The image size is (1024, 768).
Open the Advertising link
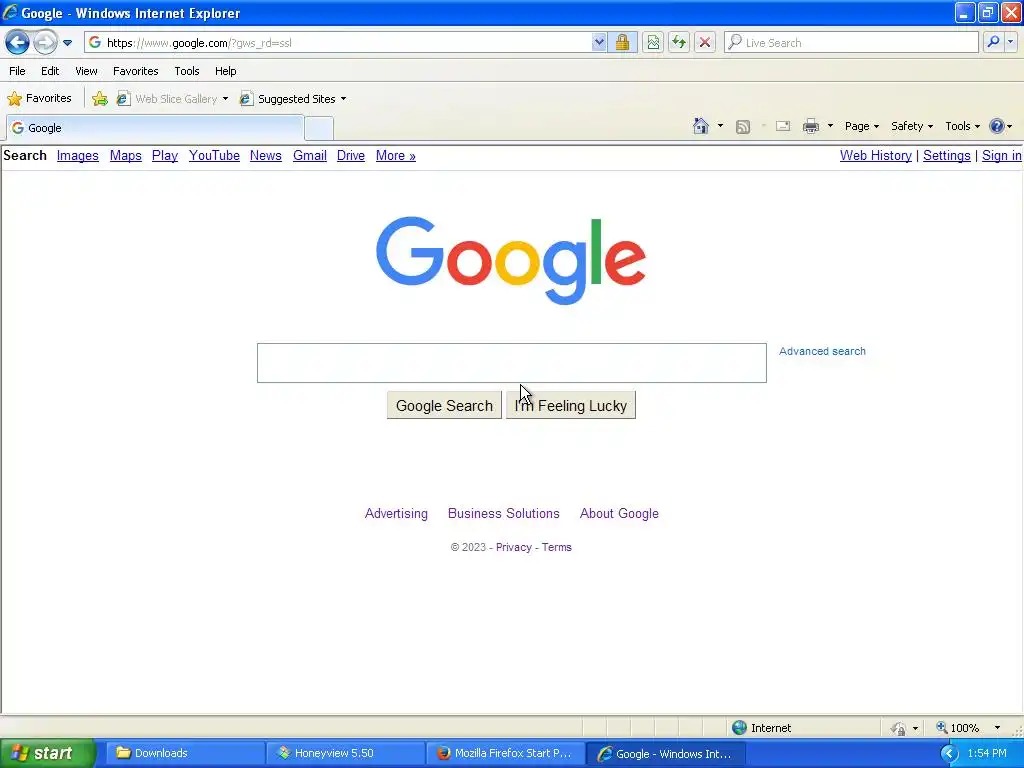tap(396, 513)
